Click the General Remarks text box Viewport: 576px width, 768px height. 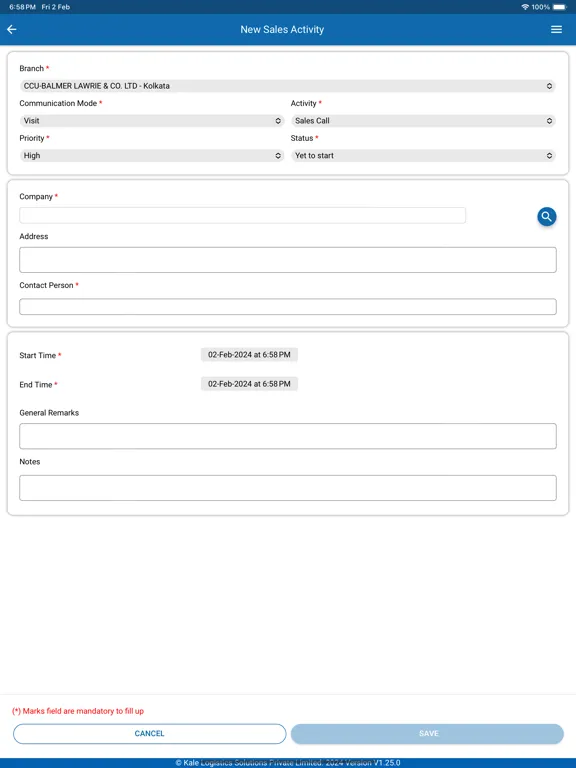288,436
